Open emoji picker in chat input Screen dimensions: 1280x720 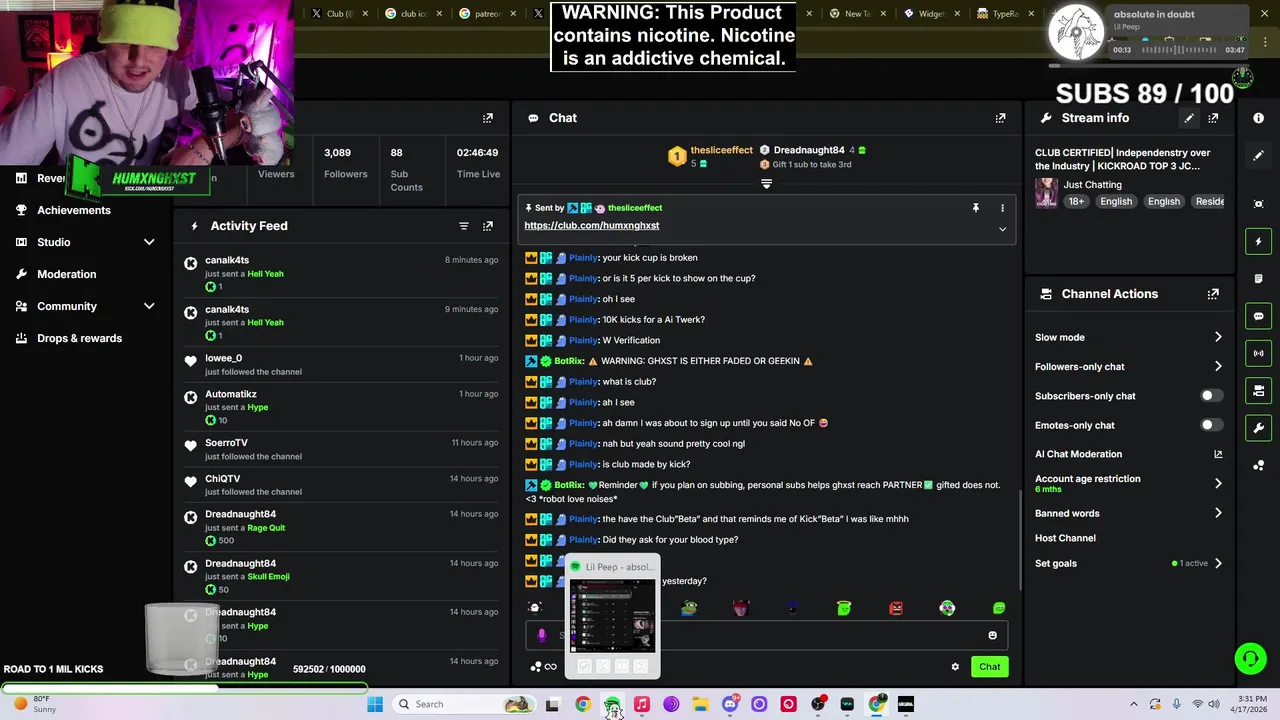tap(992, 635)
